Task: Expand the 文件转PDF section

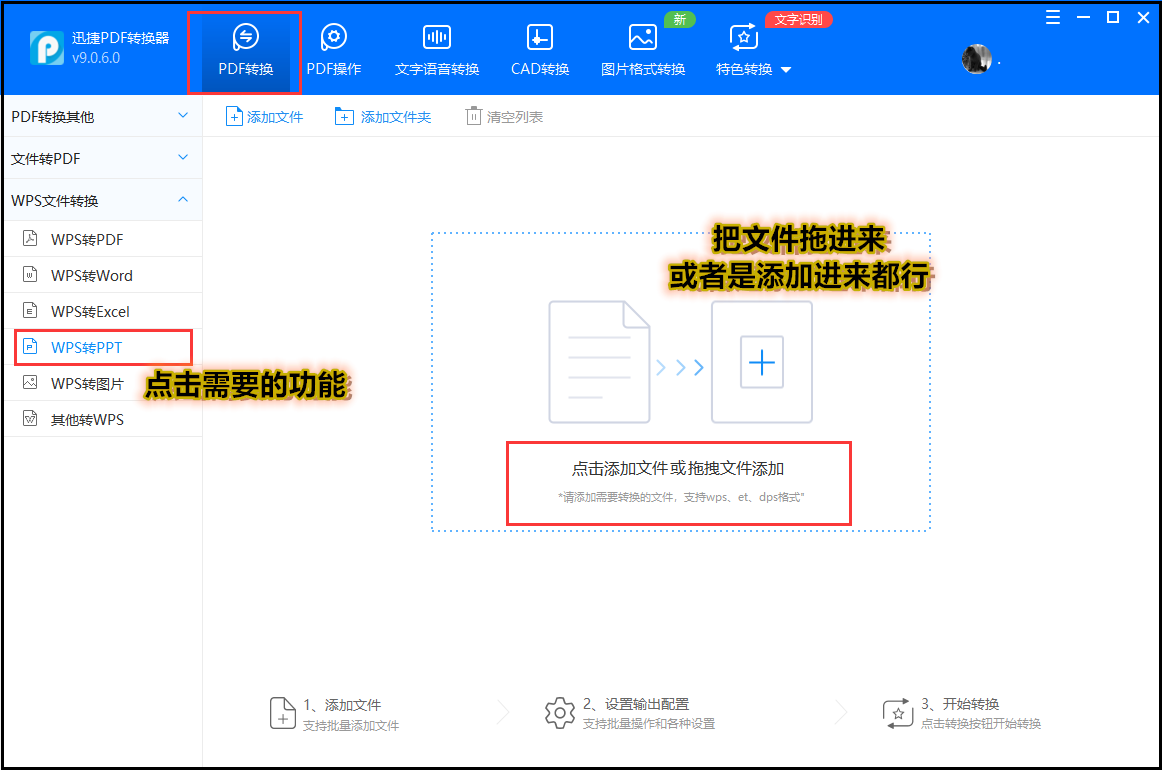Action: pyautogui.click(x=102, y=158)
